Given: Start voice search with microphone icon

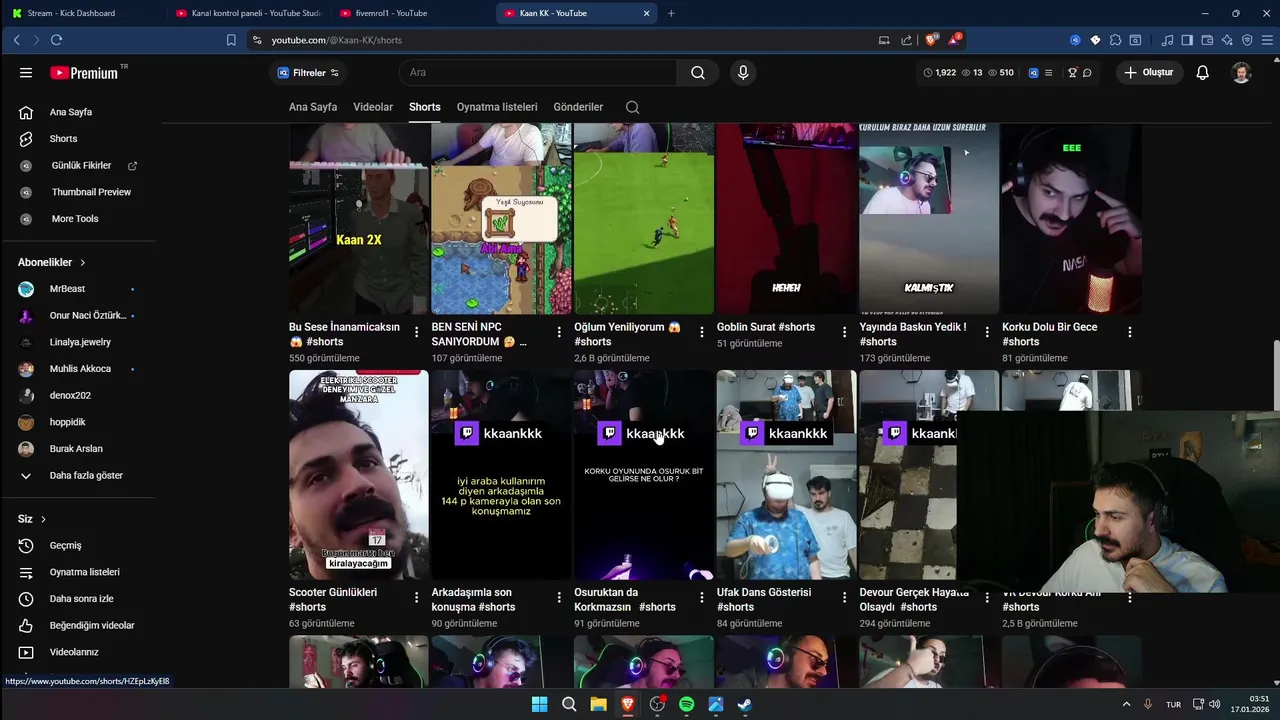Looking at the screenshot, I should pos(742,72).
